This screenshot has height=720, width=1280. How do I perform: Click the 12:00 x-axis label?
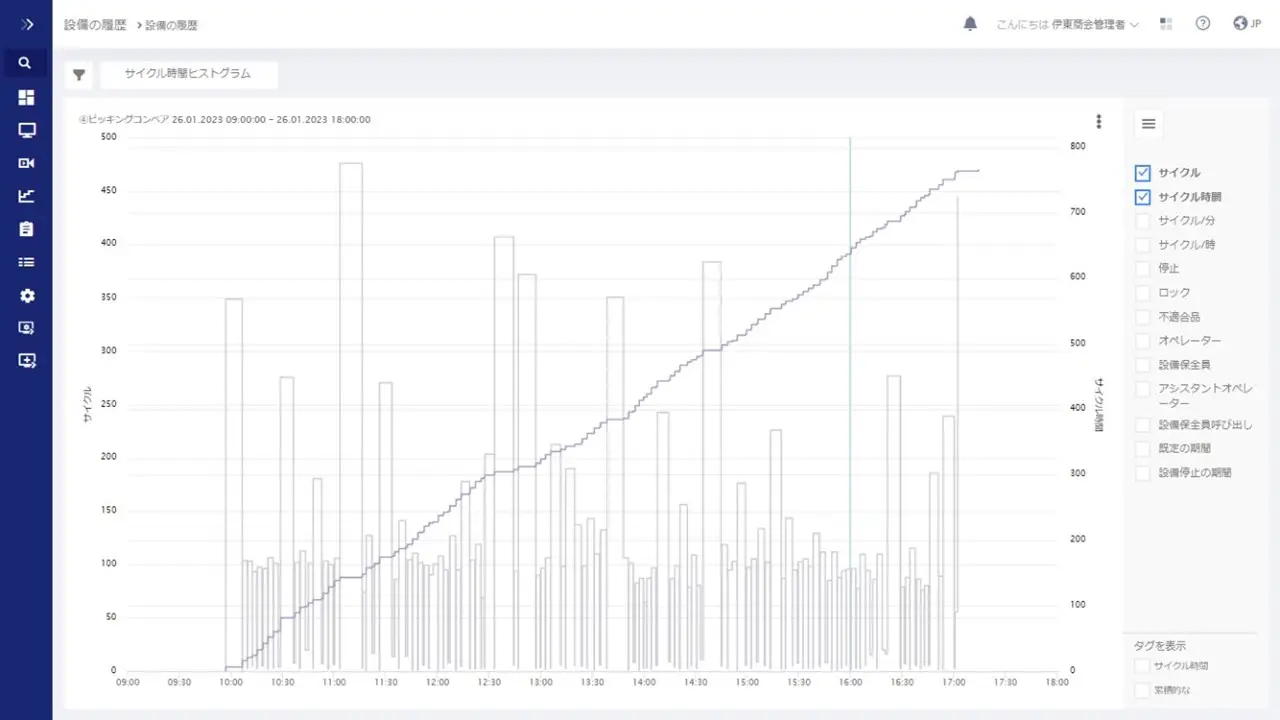tap(437, 682)
